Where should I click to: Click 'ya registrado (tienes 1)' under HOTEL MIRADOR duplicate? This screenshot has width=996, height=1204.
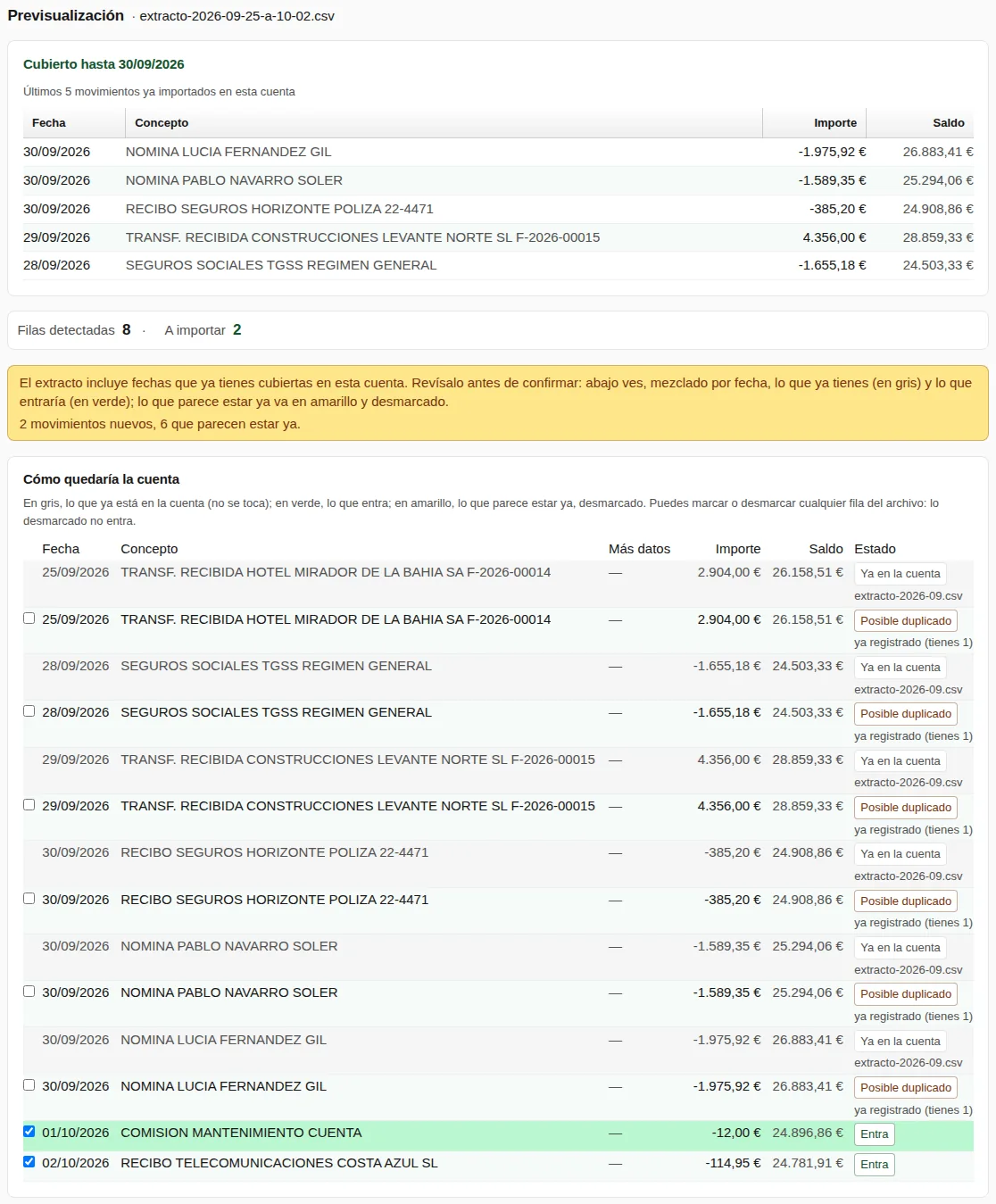[x=913, y=643]
